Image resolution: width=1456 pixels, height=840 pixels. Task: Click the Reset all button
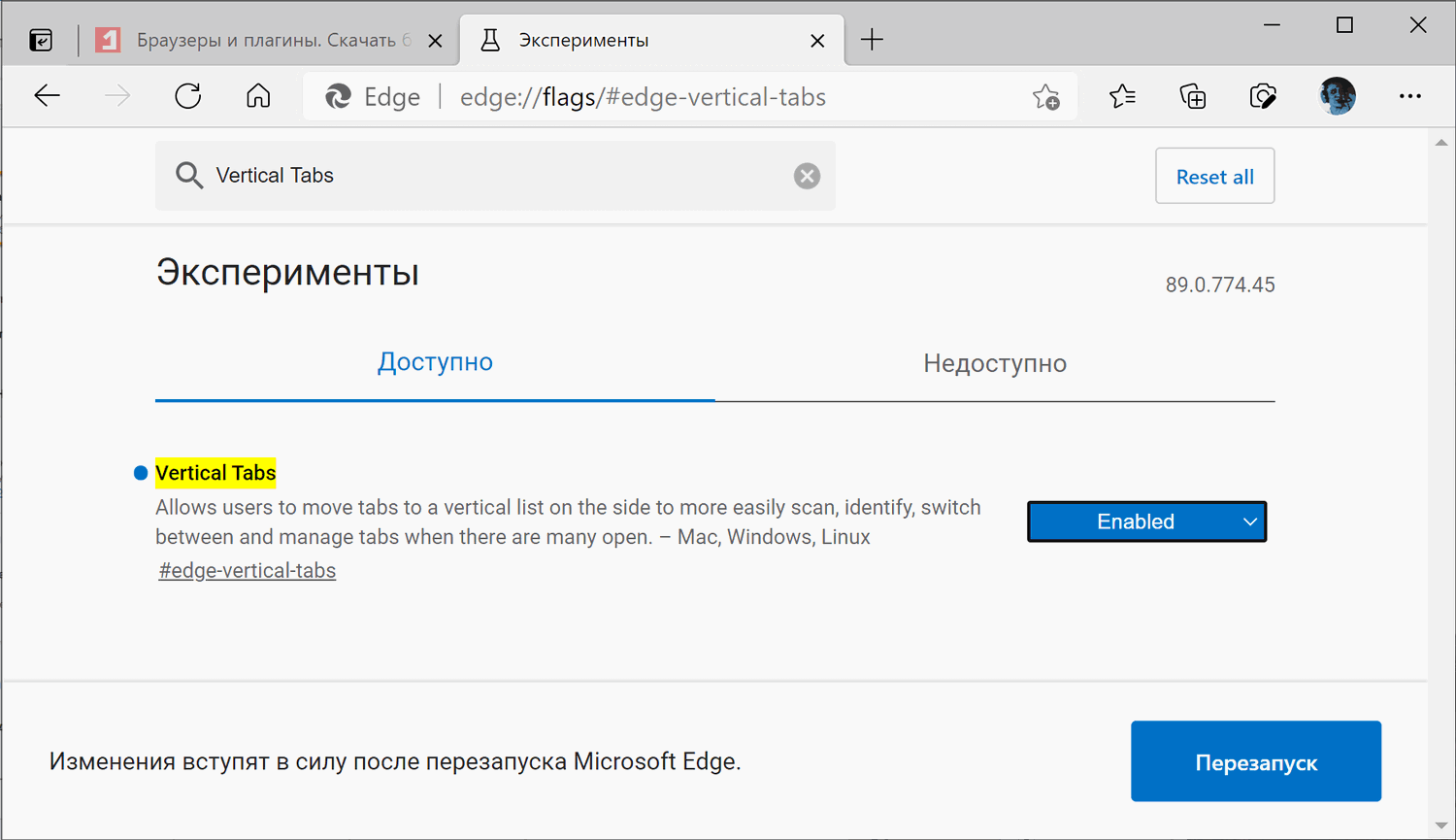tap(1214, 176)
